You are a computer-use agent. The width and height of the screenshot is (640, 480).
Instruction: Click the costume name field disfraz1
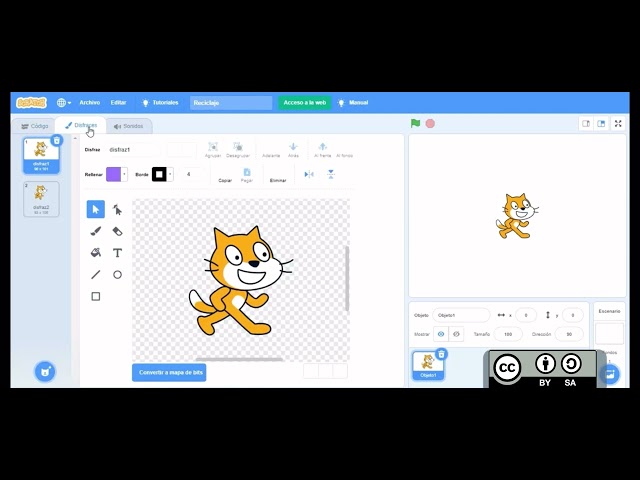point(131,150)
